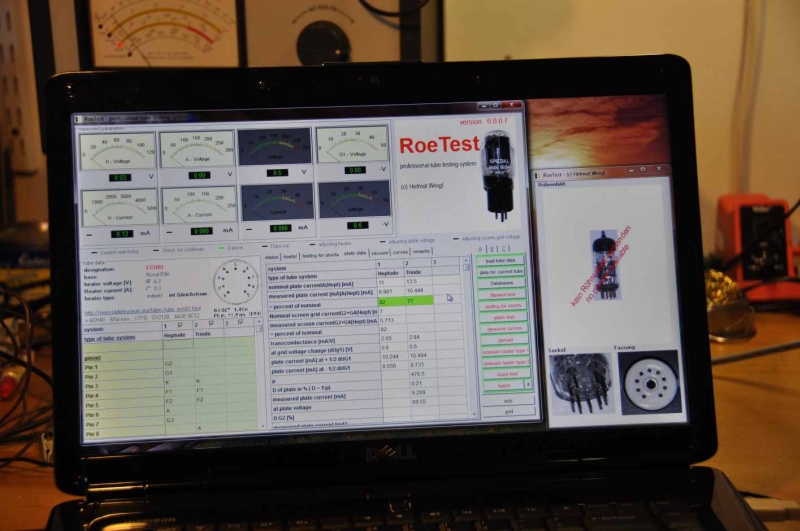Select the 0.3 heater current radio button
800x531 pixels.
(x=148, y=288)
